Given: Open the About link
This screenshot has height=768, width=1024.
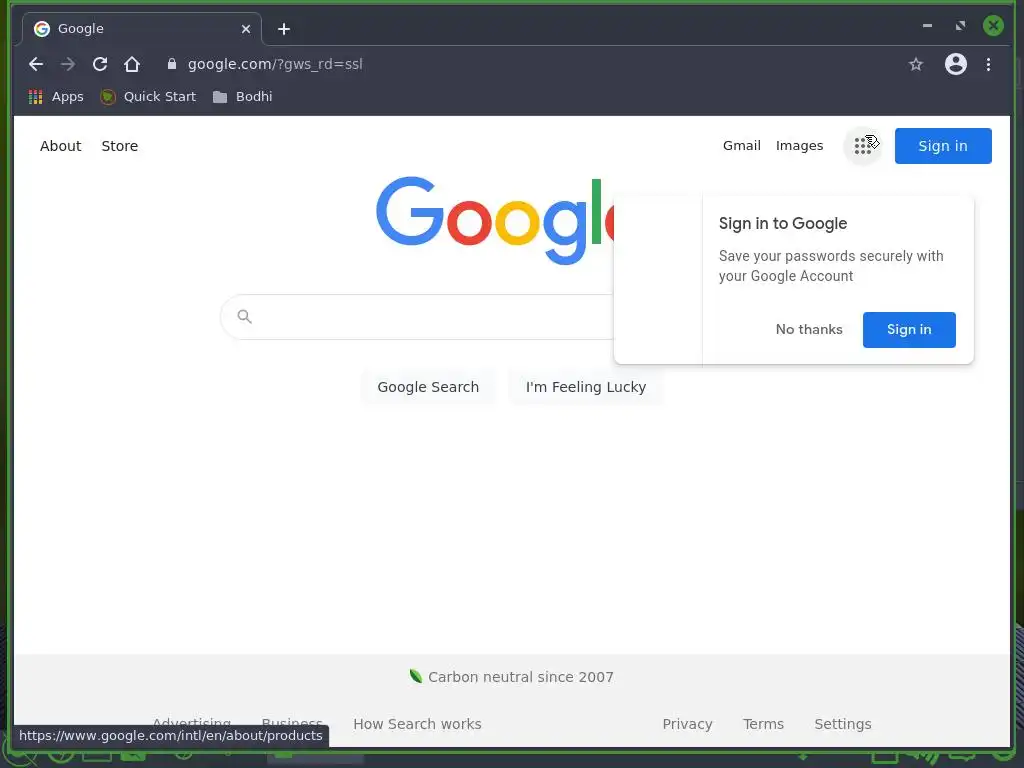Looking at the screenshot, I should [x=61, y=146].
